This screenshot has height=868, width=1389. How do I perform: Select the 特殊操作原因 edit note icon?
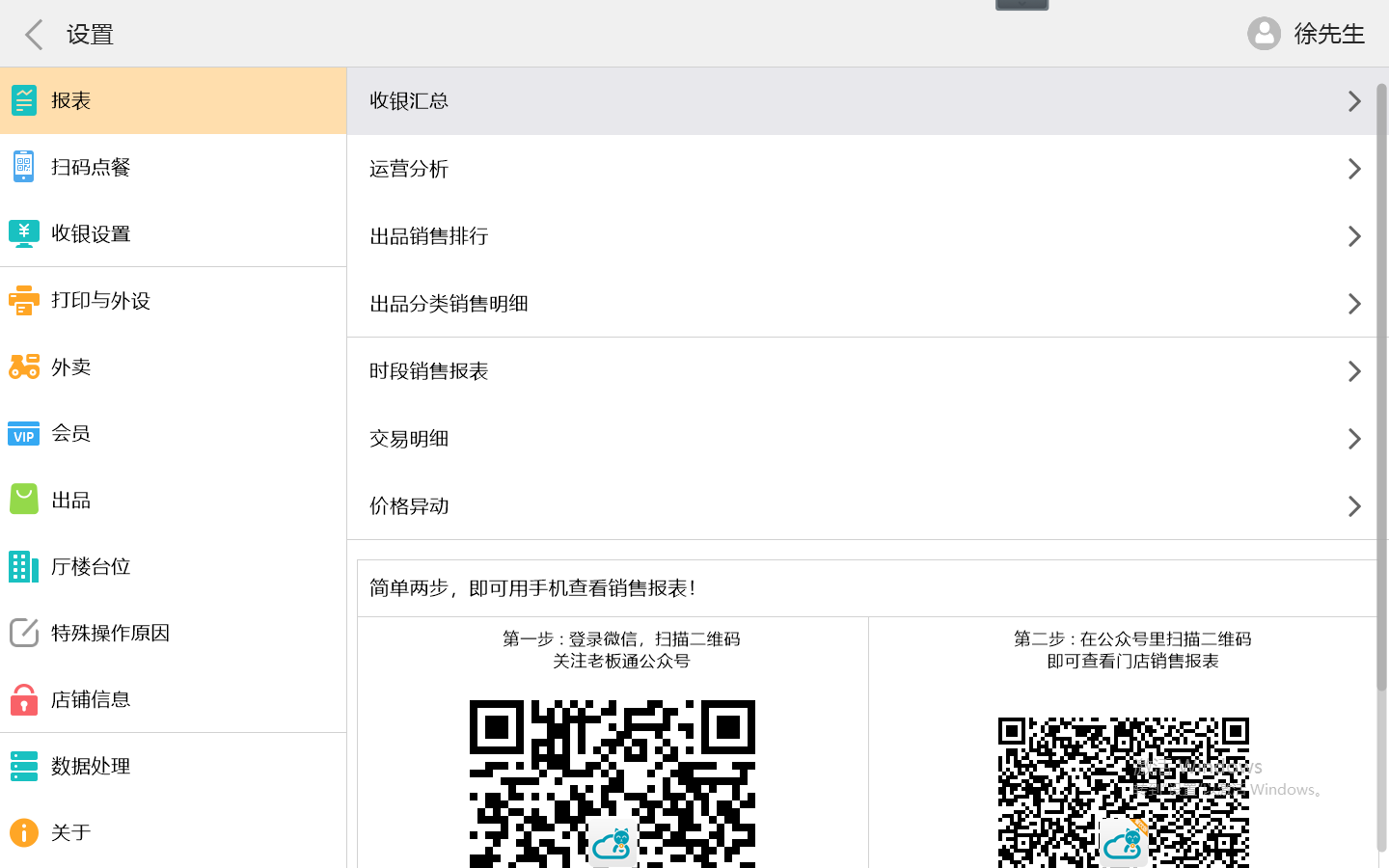(x=24, y=633)
